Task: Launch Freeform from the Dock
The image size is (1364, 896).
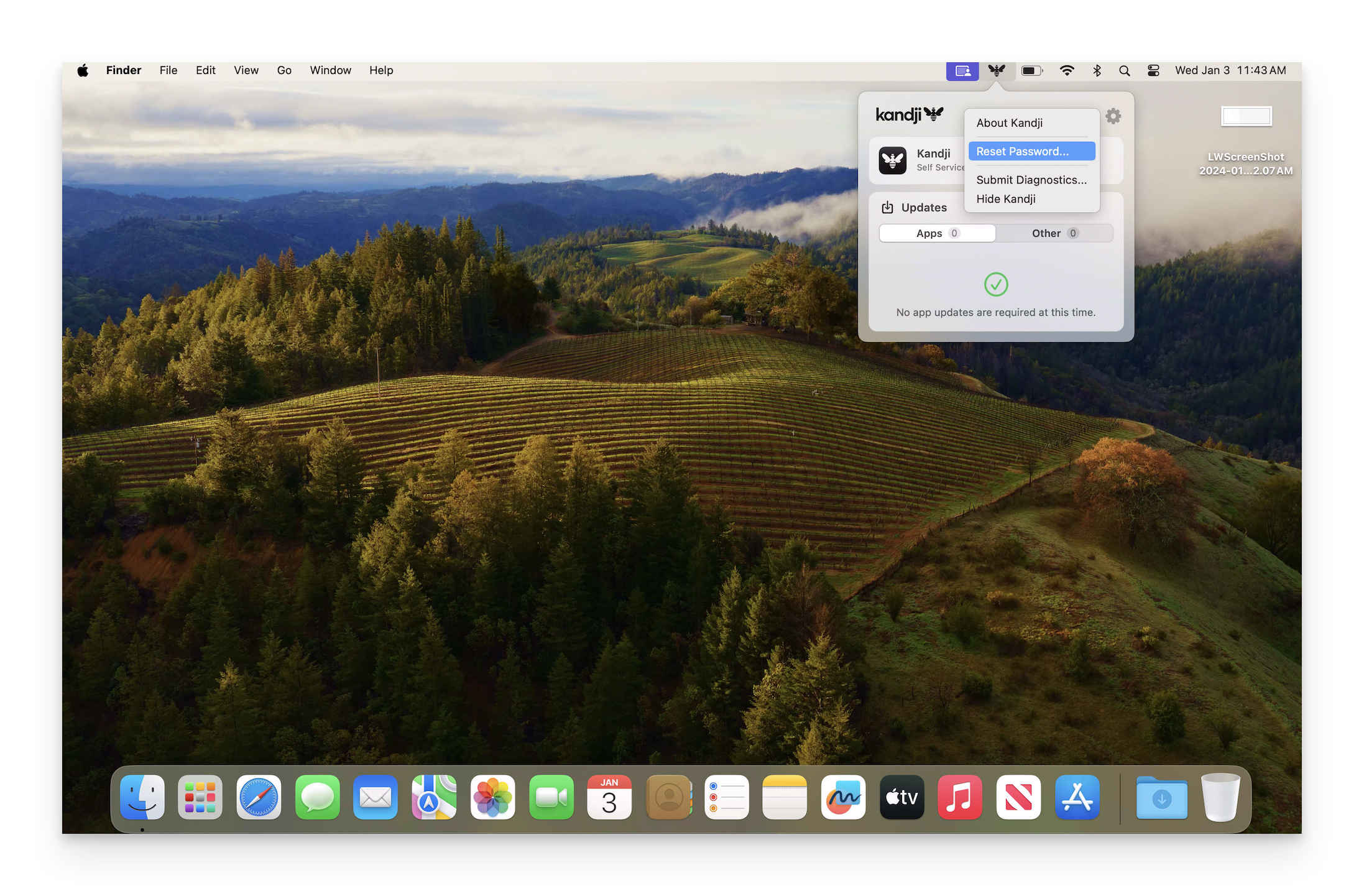Action: pyautogui.click(x=844, y=797)
